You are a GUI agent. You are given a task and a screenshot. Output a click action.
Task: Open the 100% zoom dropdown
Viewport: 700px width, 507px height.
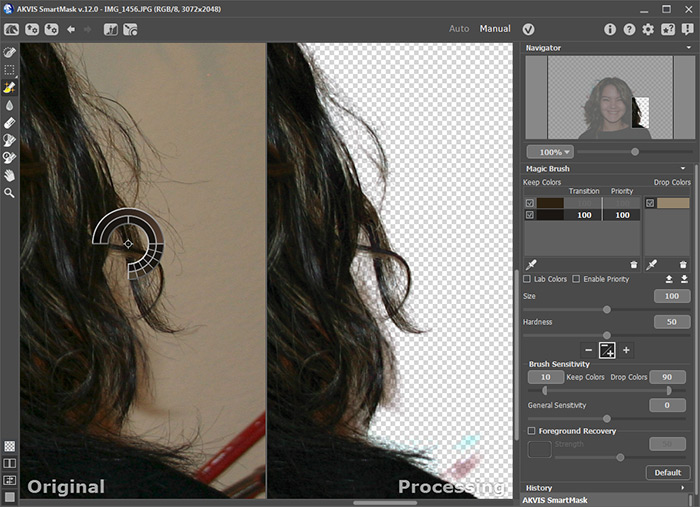tap(550, 152)
